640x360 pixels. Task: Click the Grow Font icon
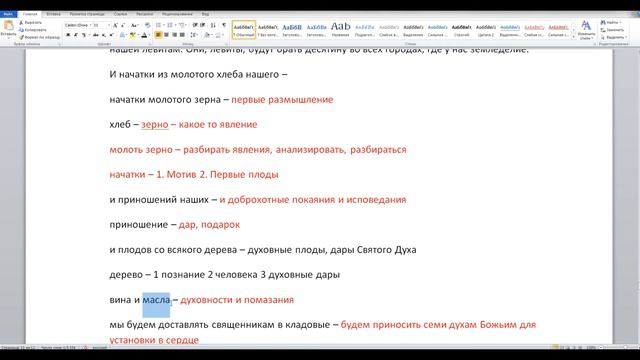tap(116, 25)
